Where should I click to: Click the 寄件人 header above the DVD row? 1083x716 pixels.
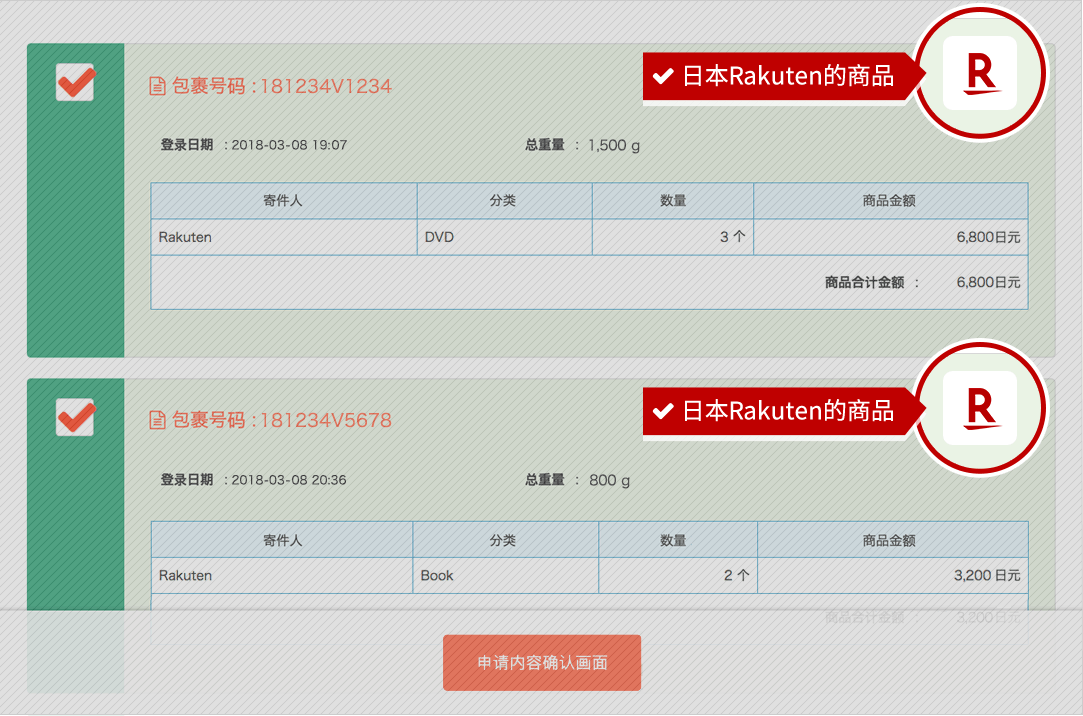283,201
